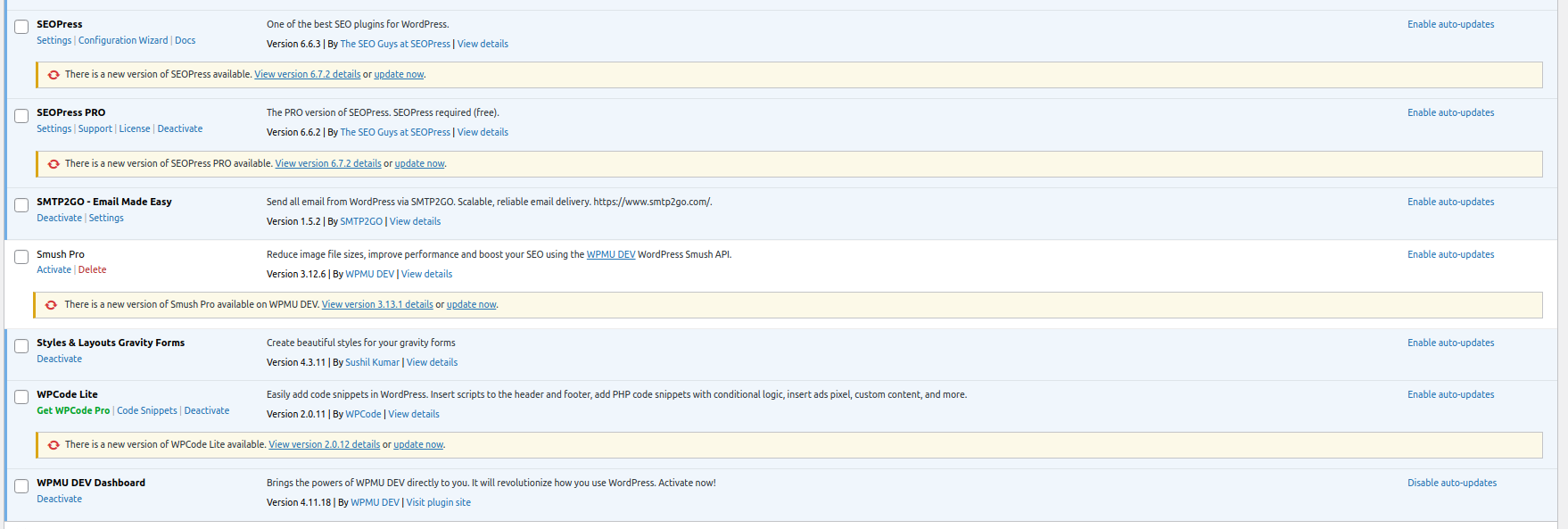Open Get WPCode Pro link
This screenshot has height=529, width=1568.
point(73,410)
